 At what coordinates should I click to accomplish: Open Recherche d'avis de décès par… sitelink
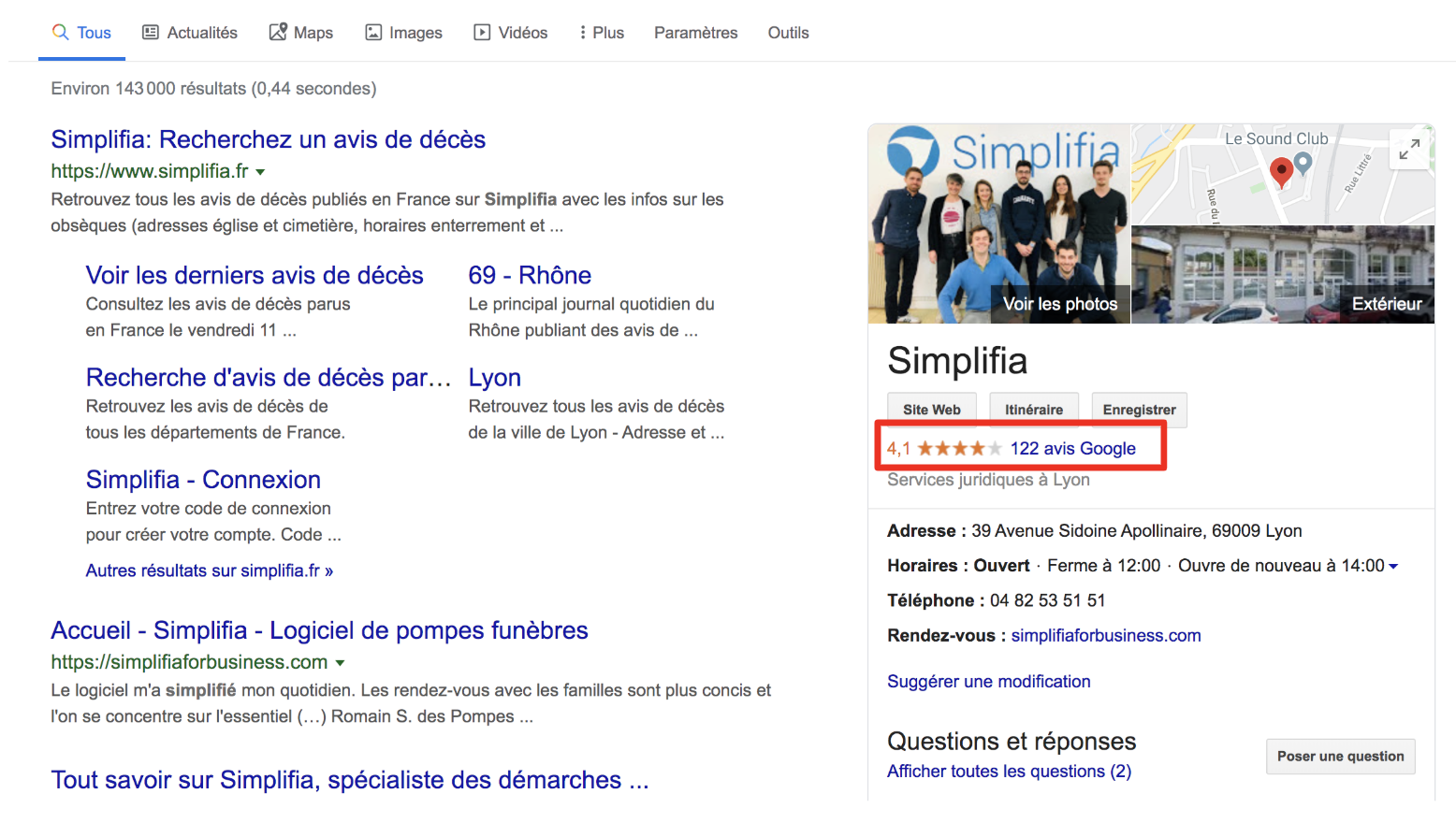click(269, 377)
